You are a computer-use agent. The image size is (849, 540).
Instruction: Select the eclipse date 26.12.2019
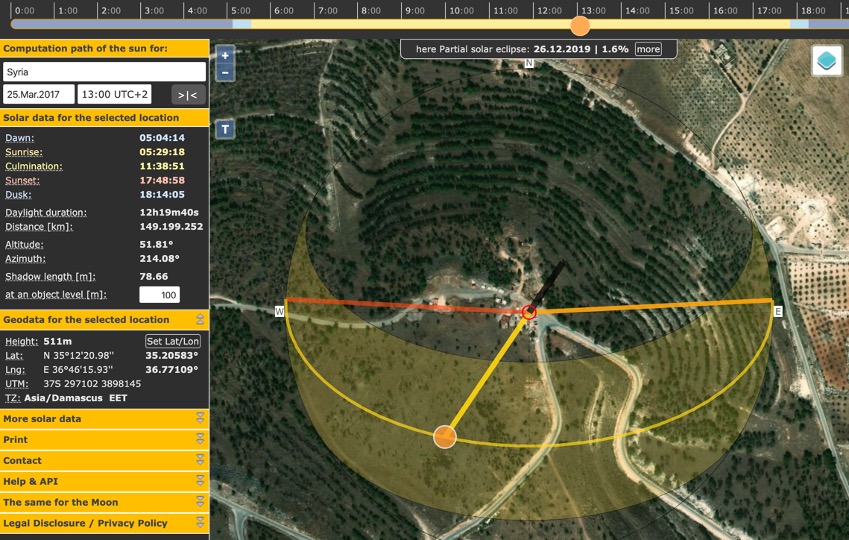coord(562,49)
